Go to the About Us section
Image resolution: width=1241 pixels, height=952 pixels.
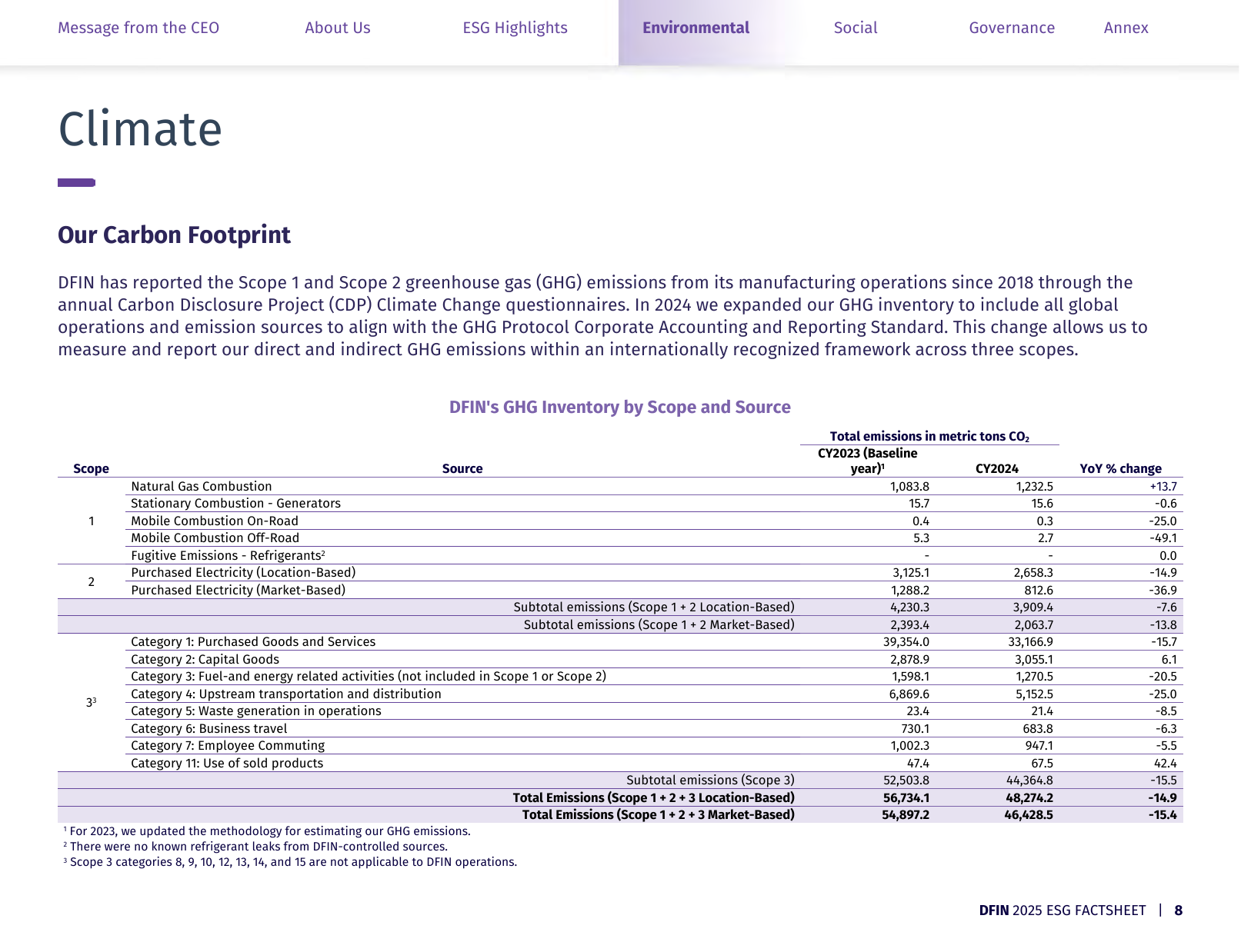tap(338, 28)
